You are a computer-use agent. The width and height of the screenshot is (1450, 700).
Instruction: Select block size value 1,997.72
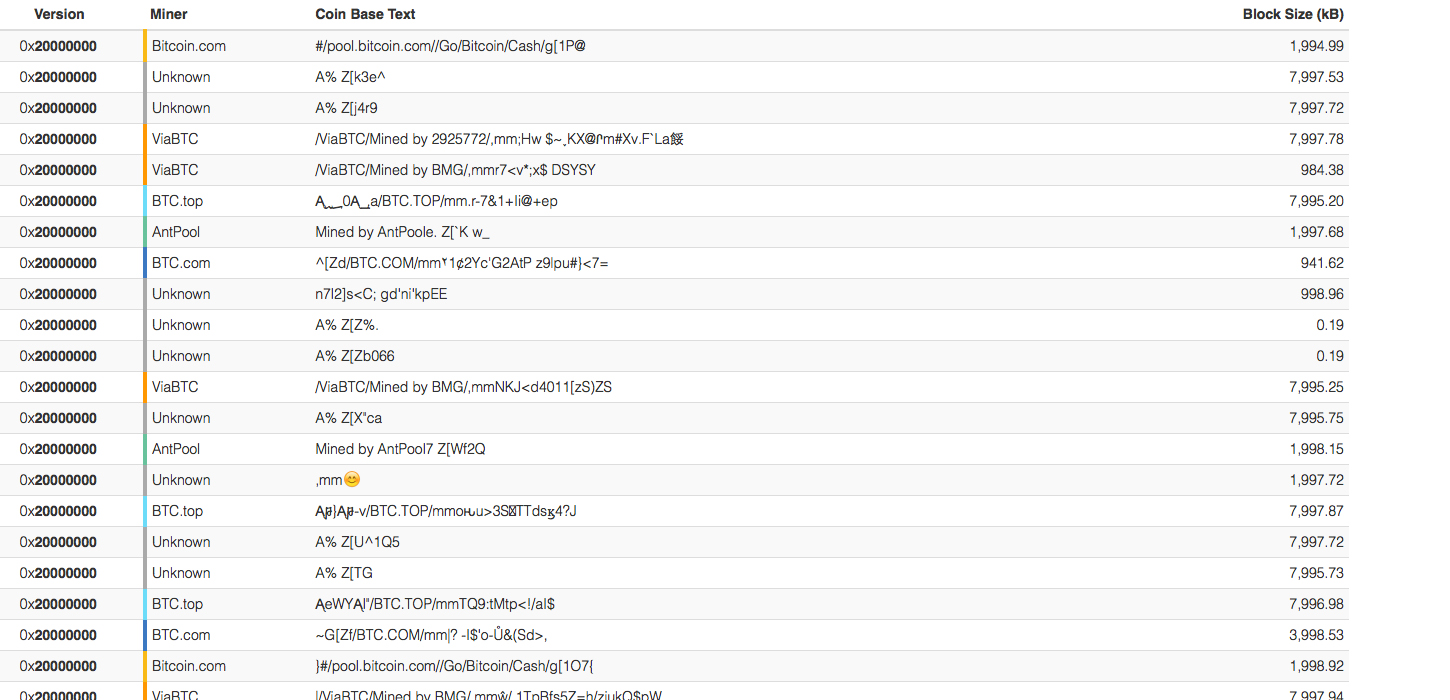point(1316,480)
